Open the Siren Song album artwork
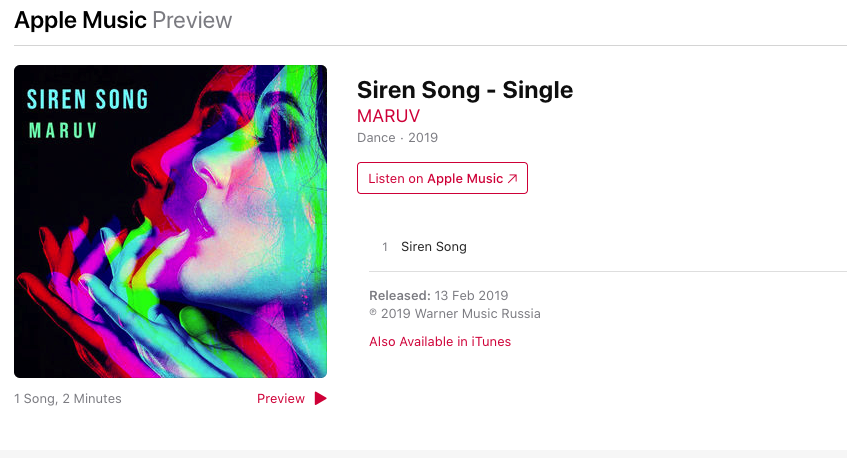This screenshot has width=847, height=458. click(x=170, y=221)
